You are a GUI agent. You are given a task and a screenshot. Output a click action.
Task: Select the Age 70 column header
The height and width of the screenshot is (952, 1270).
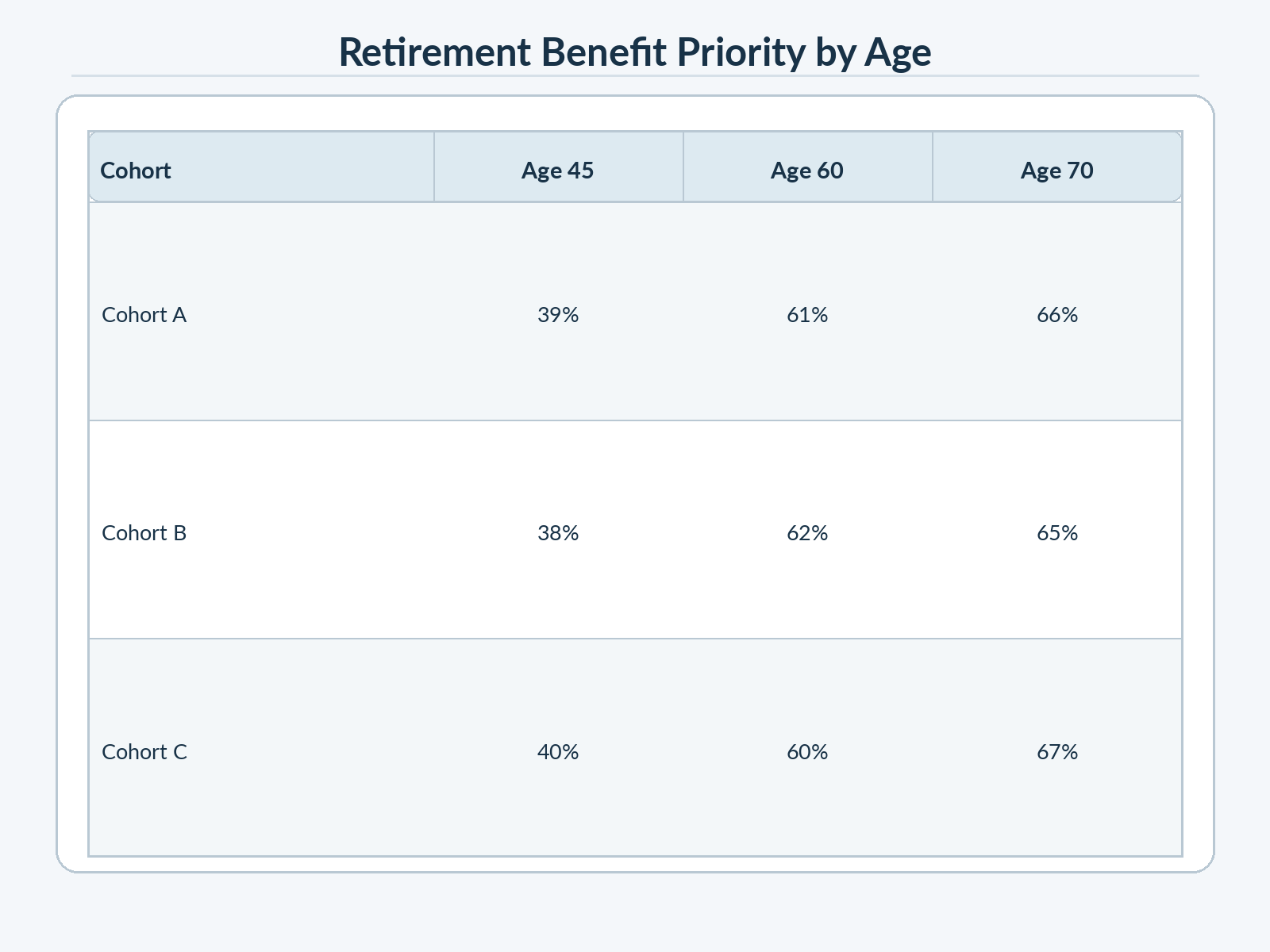(x=1057, y=167)
